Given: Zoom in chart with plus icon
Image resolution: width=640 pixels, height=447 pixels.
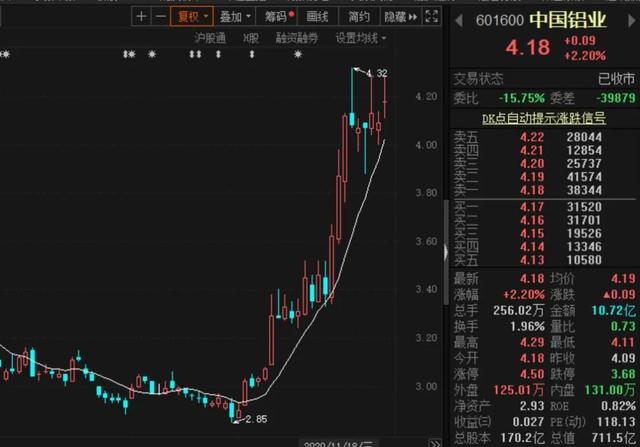Looking at the screenshot, I should pos(141,17).
